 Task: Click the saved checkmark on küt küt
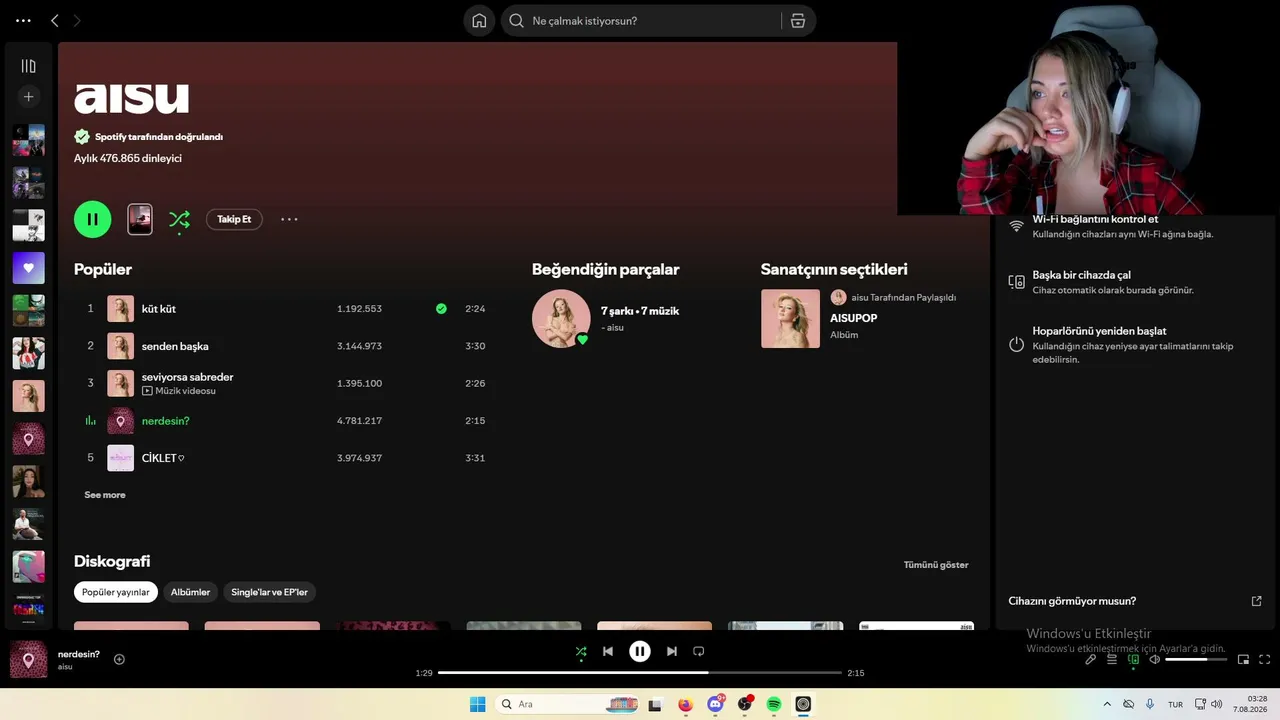tap(441, 309)
